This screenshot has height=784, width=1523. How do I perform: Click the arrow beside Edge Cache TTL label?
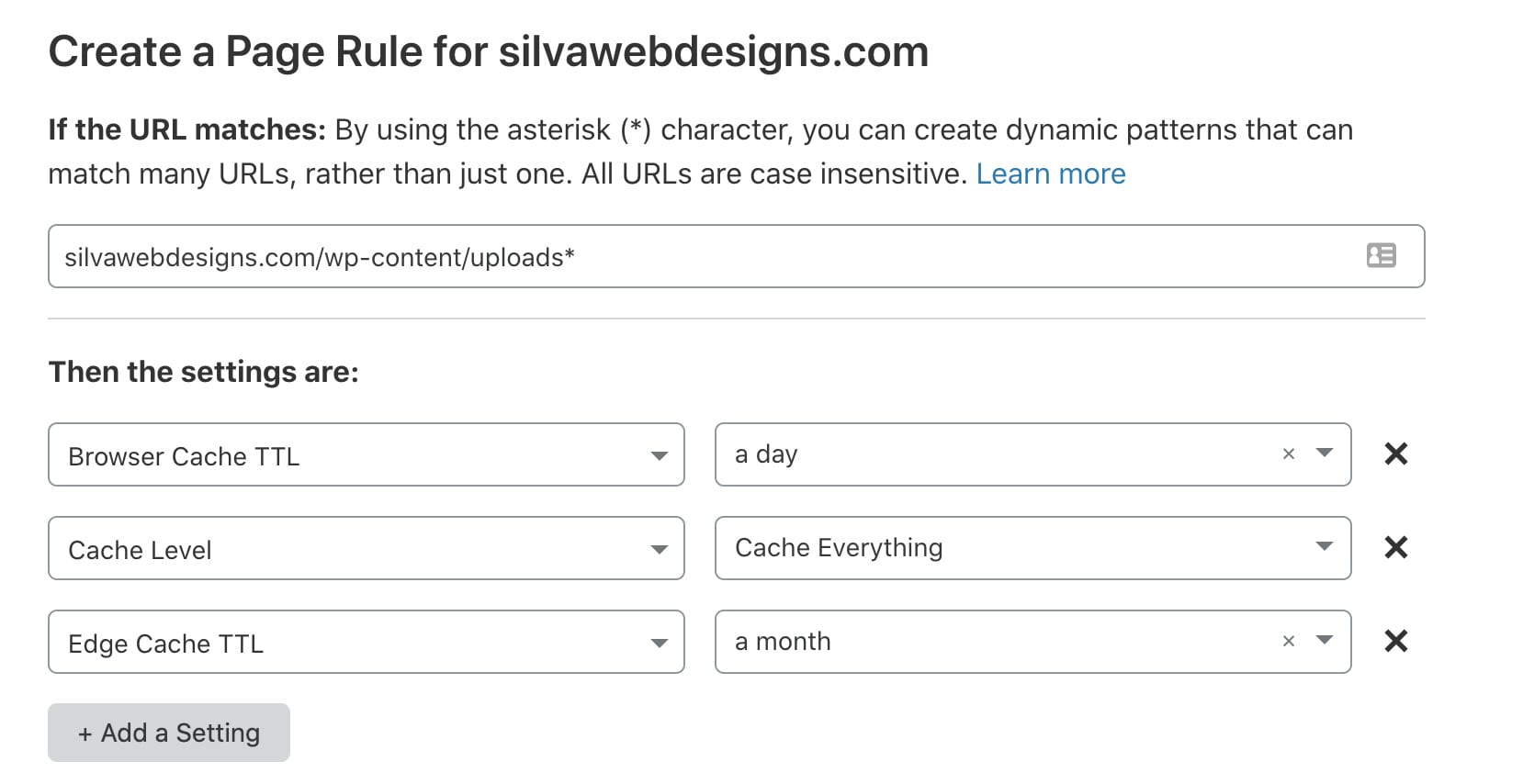659,643
